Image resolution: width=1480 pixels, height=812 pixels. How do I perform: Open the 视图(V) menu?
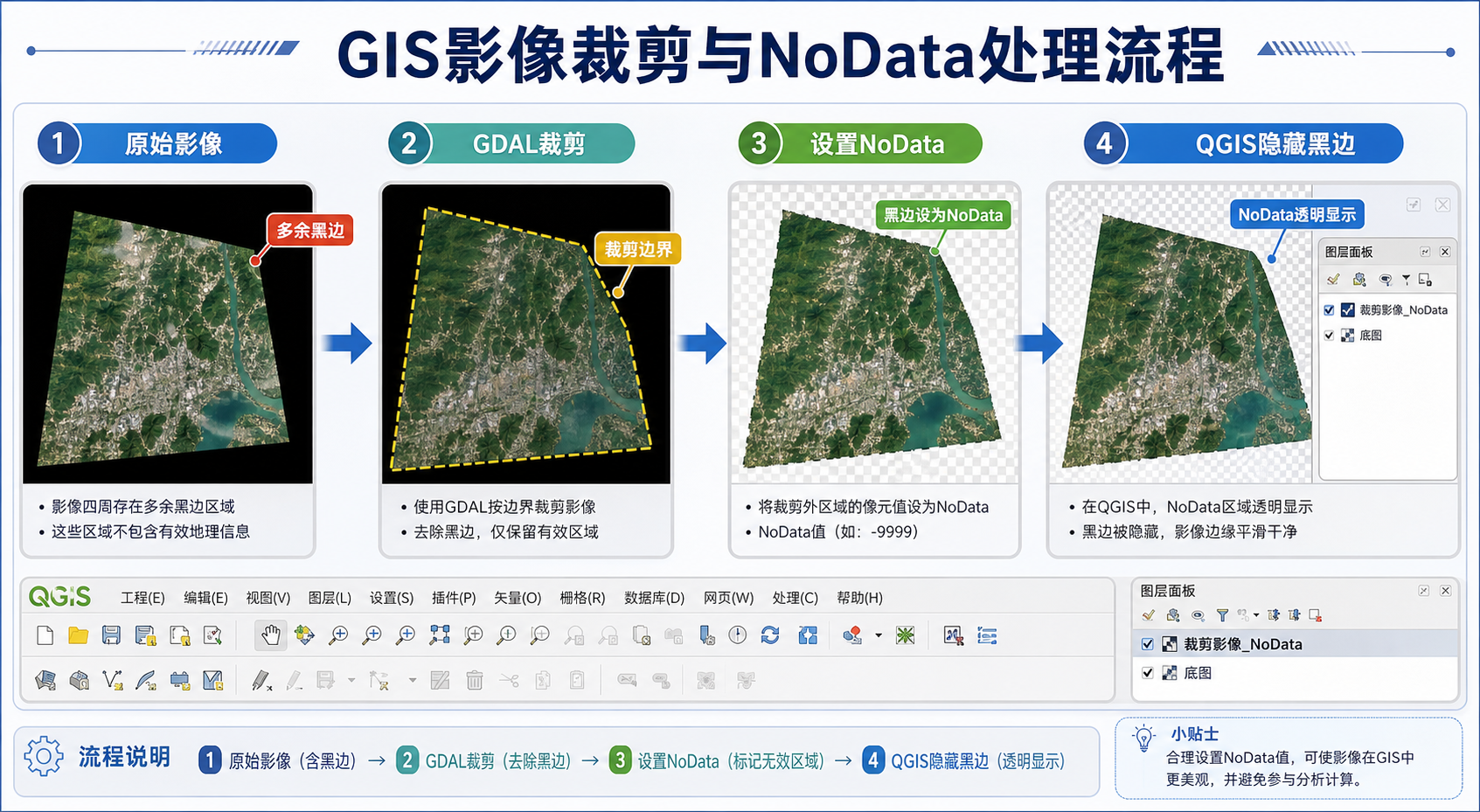click(268, 598)
